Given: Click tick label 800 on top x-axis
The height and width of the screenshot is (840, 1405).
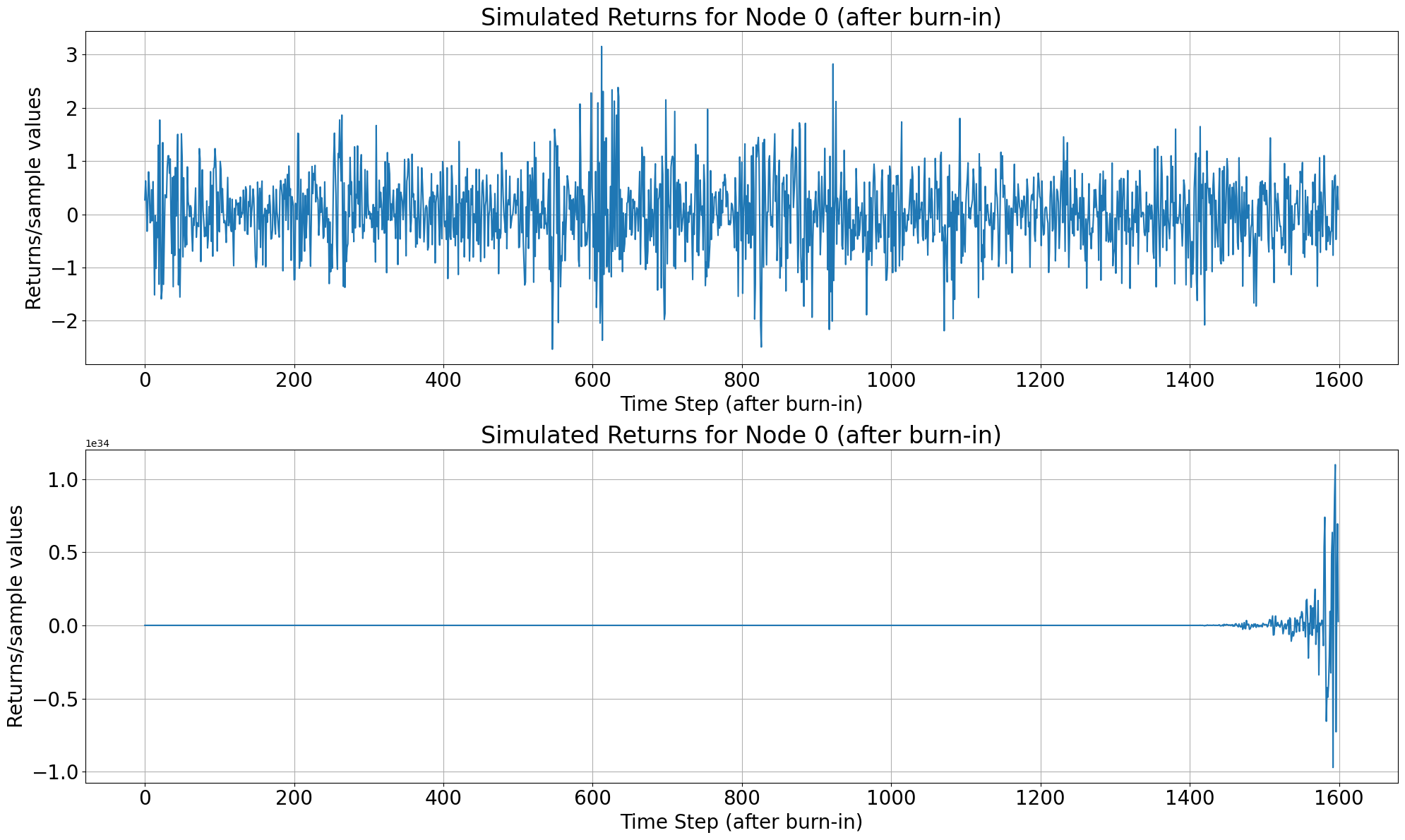Looking at the screenshot, I should point(741,380).
